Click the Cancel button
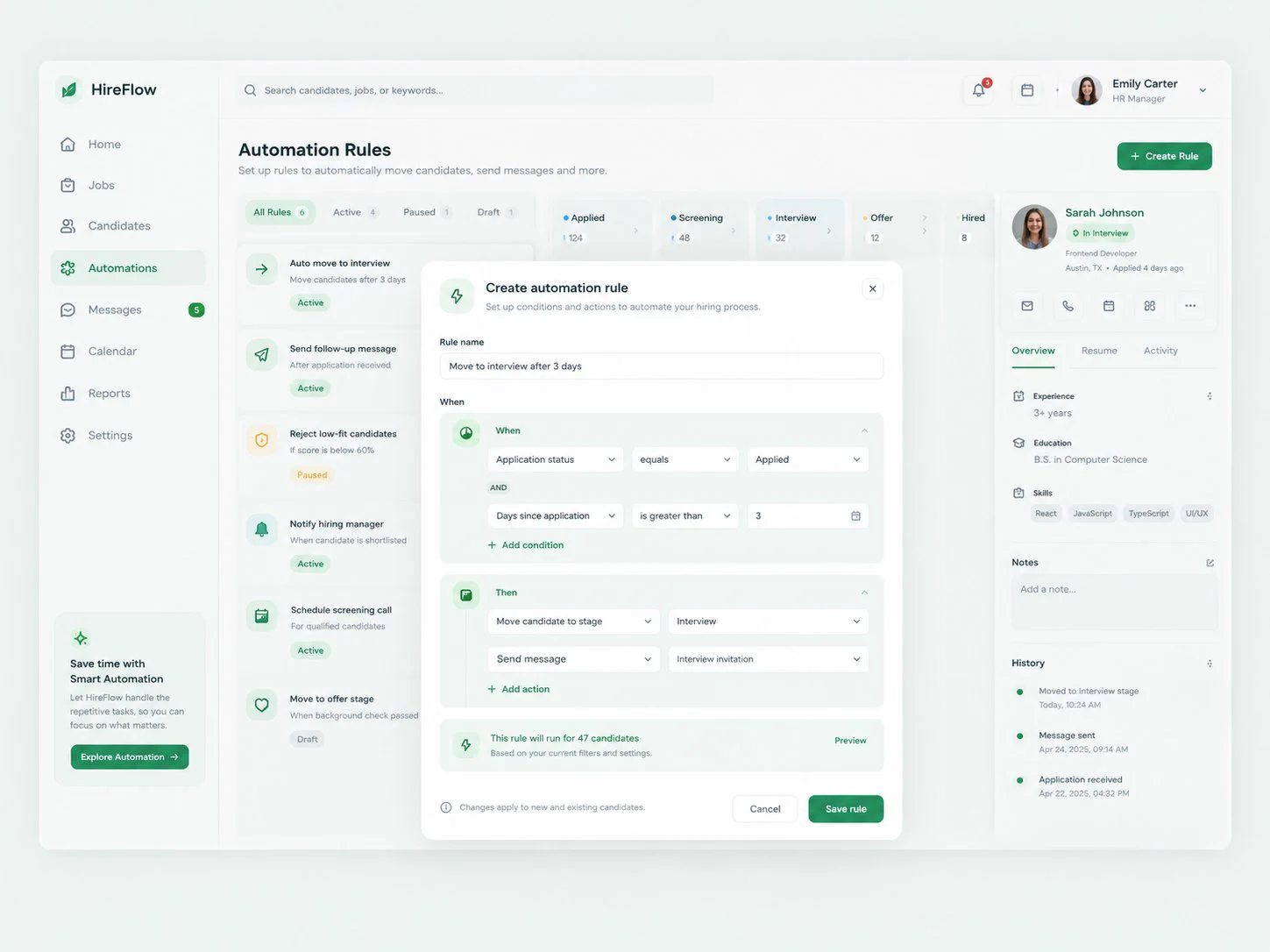 [765, 809]
